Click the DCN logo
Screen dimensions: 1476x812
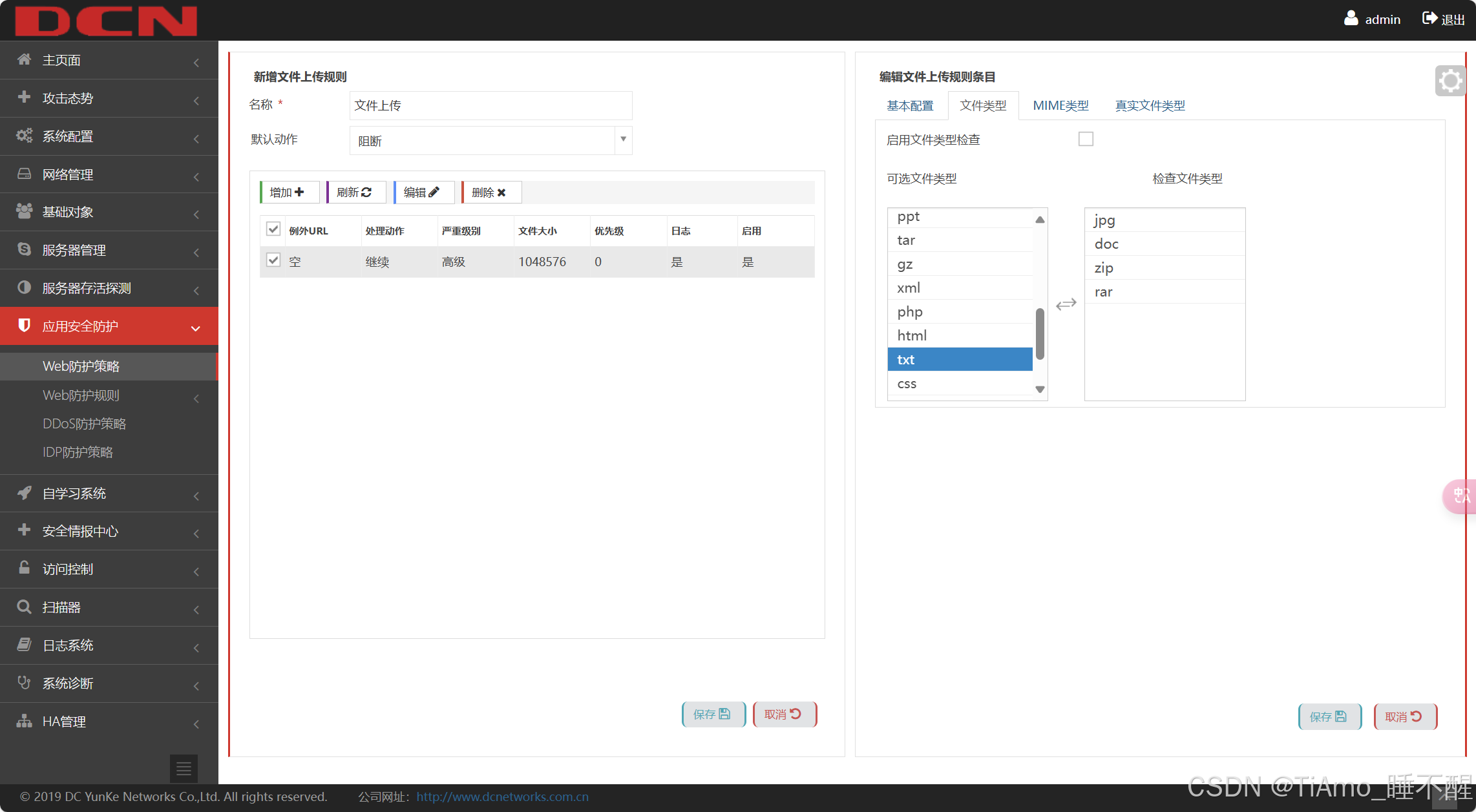[106, 21]
